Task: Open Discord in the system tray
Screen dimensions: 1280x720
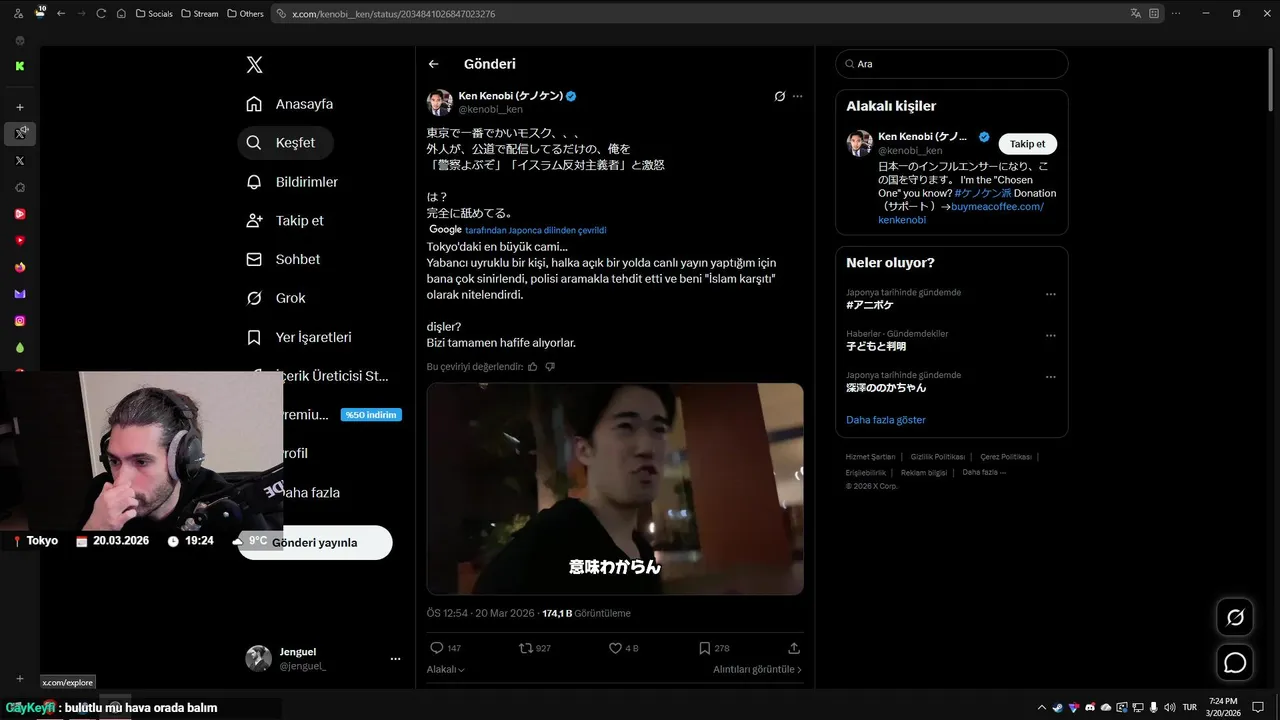Action: 1090,707
